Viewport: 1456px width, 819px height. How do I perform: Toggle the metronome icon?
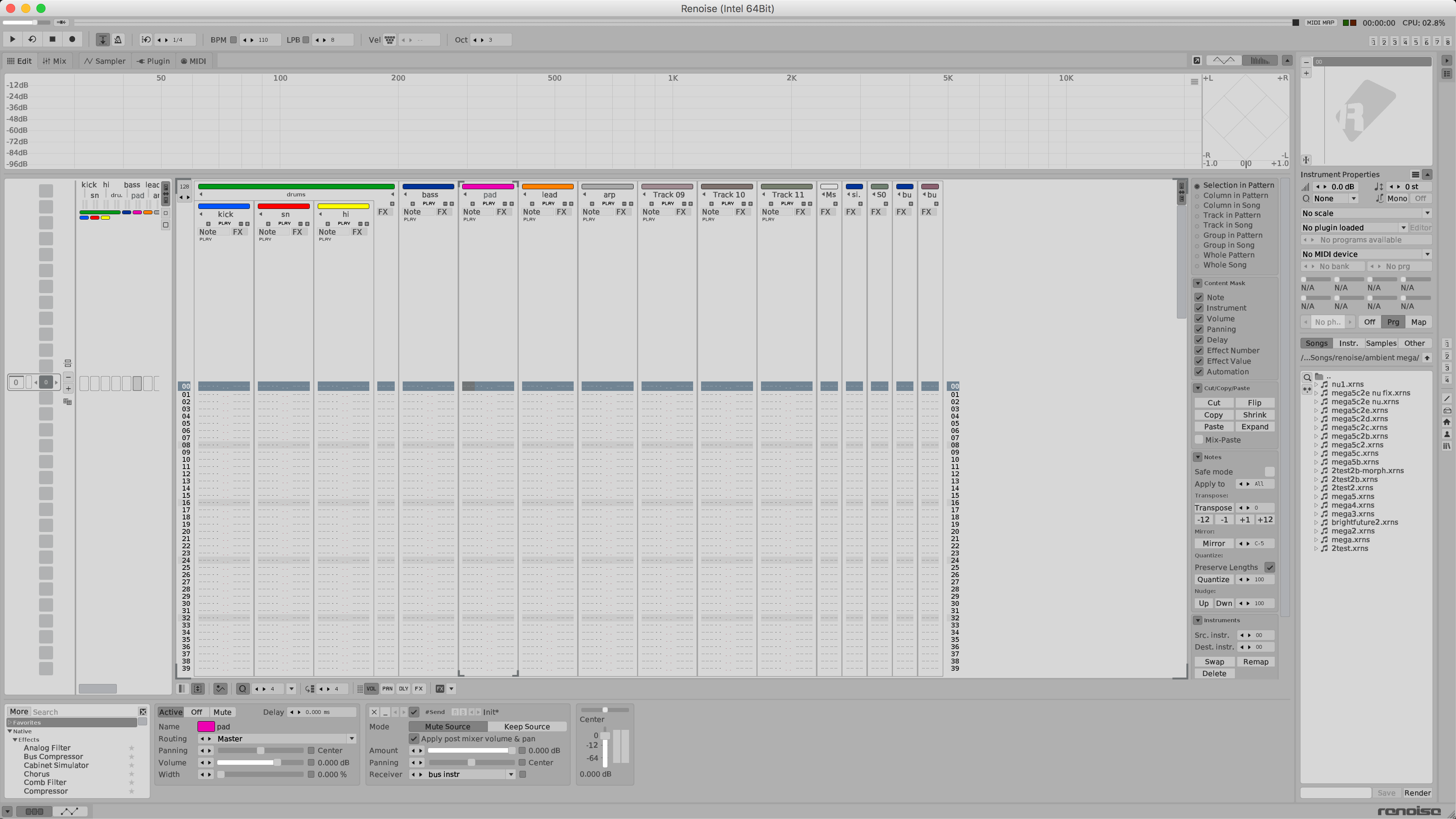118,39
